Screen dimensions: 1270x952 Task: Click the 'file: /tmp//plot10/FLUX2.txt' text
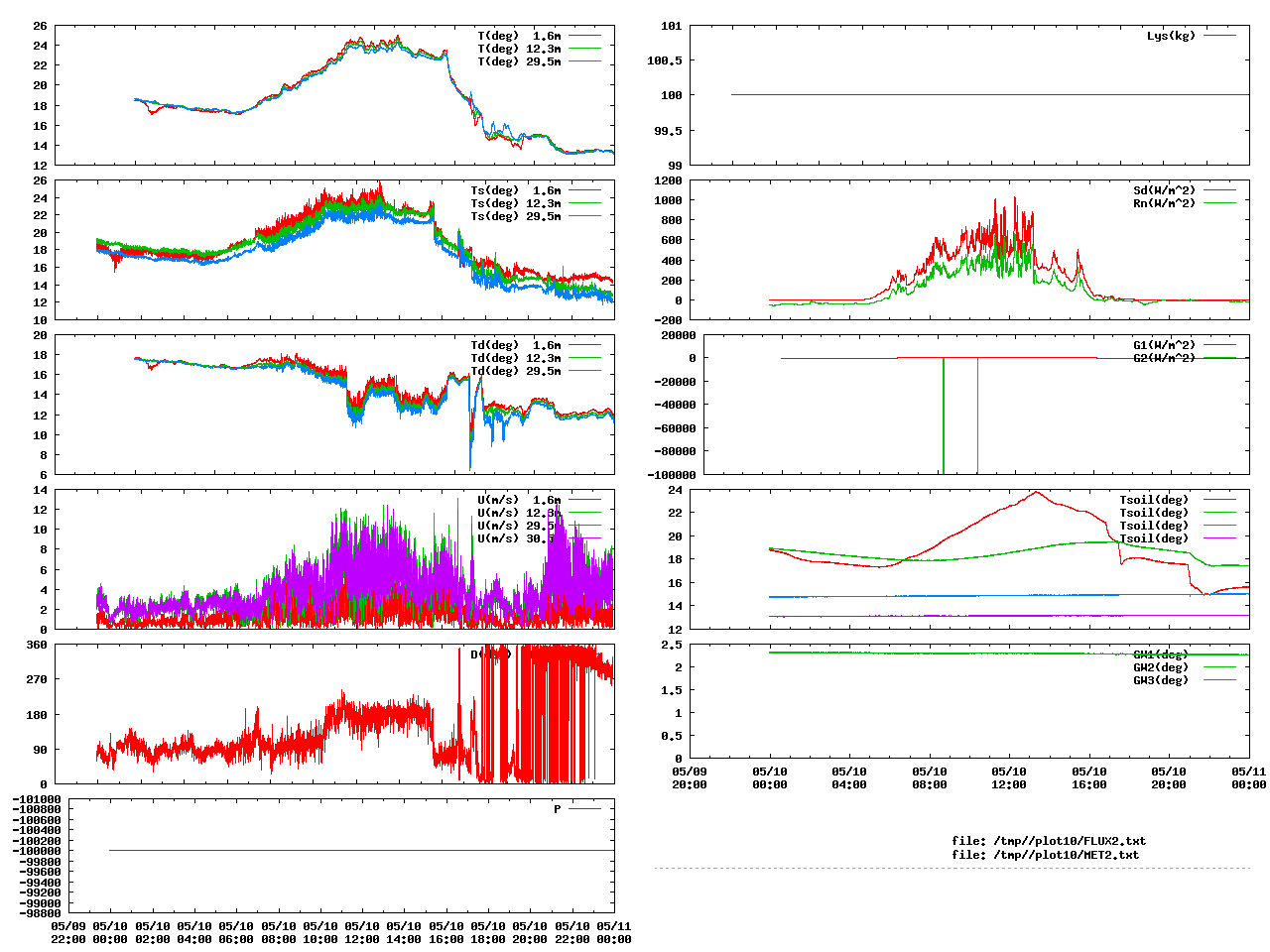click(1049, 841)
